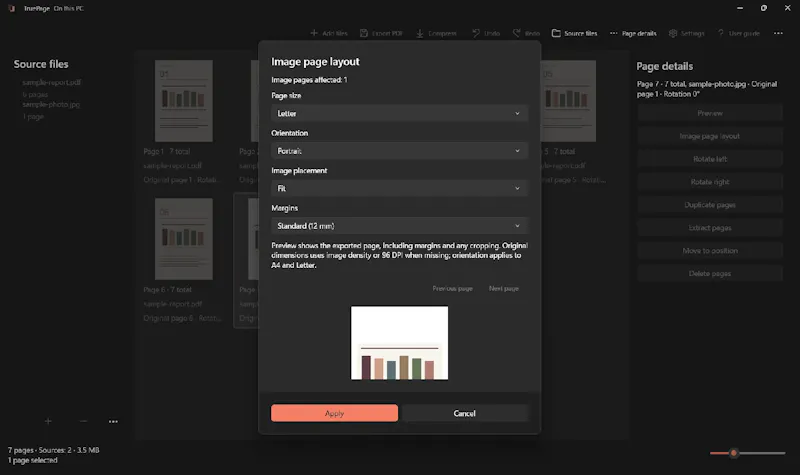The image size is (800, 475).
Task: Open the Orientation dropdown showing Portrait
Action: [x=399, y=151]
